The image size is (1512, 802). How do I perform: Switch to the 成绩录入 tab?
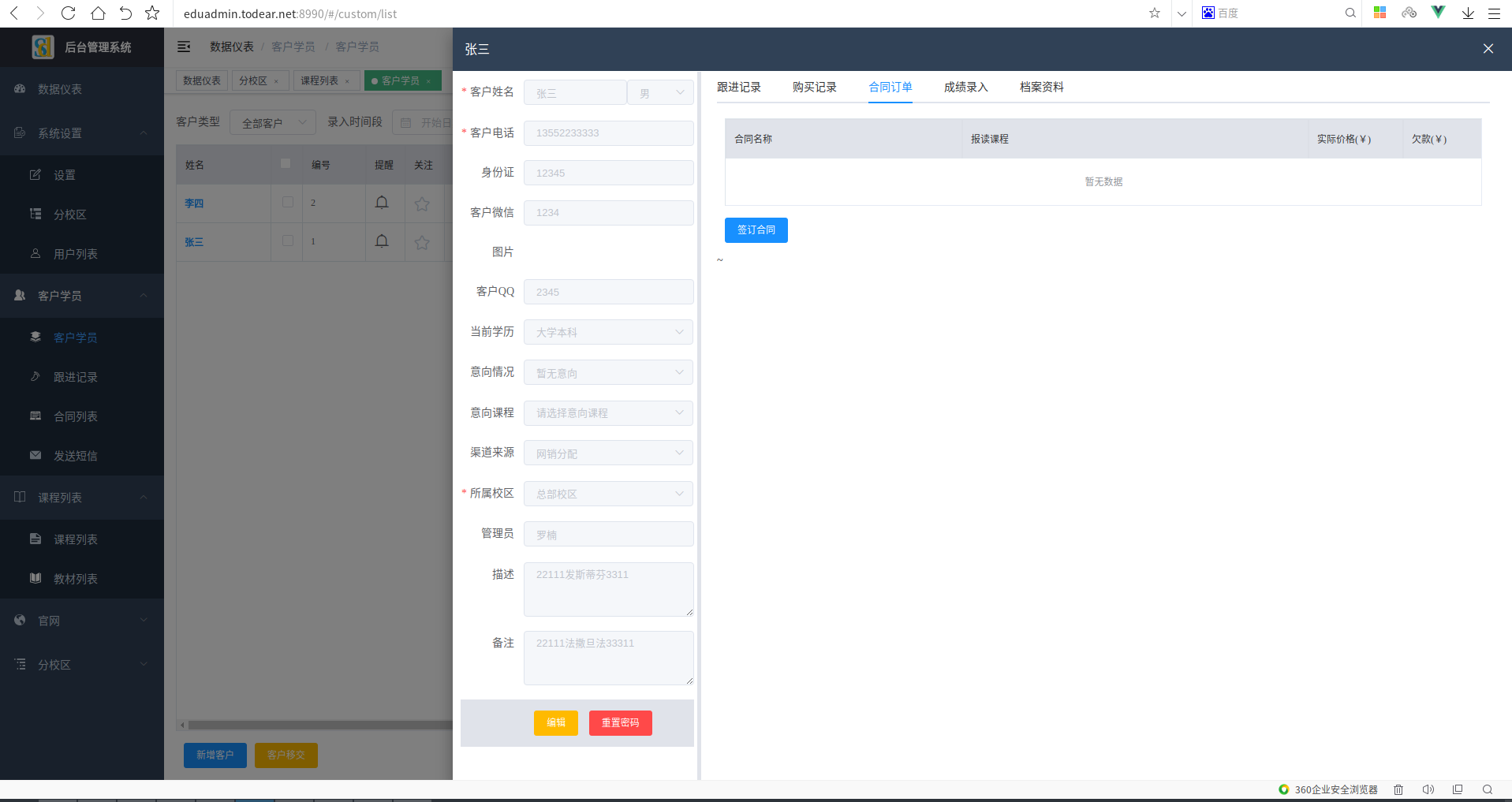pos(966,87)
